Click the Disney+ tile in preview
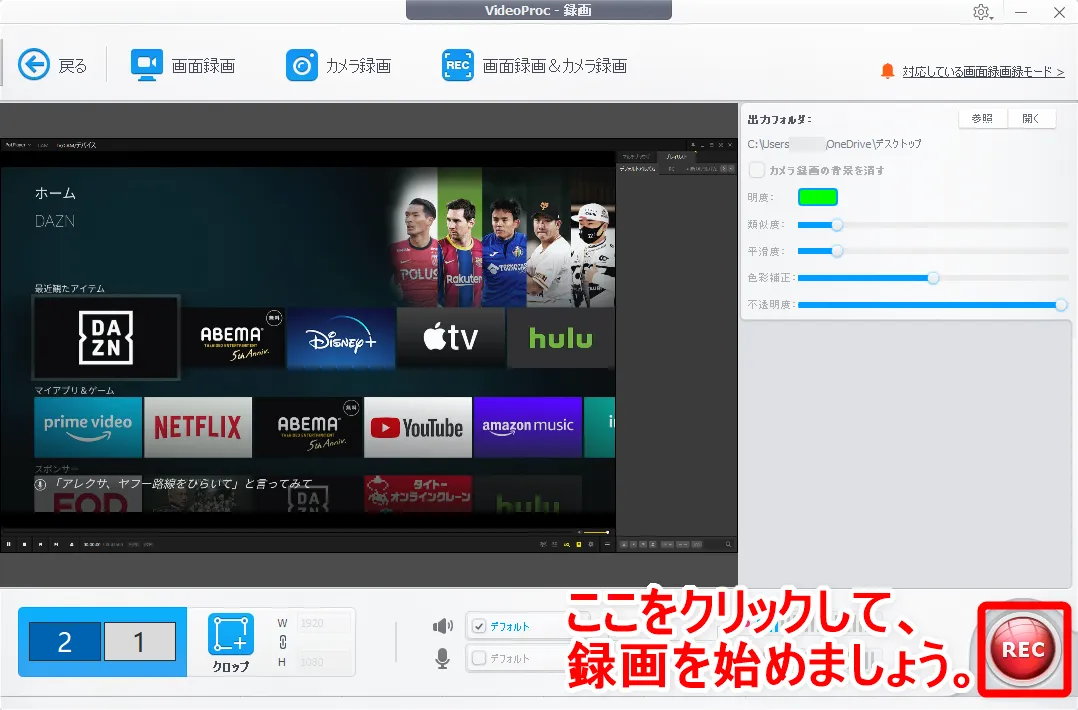 (341, 338)
